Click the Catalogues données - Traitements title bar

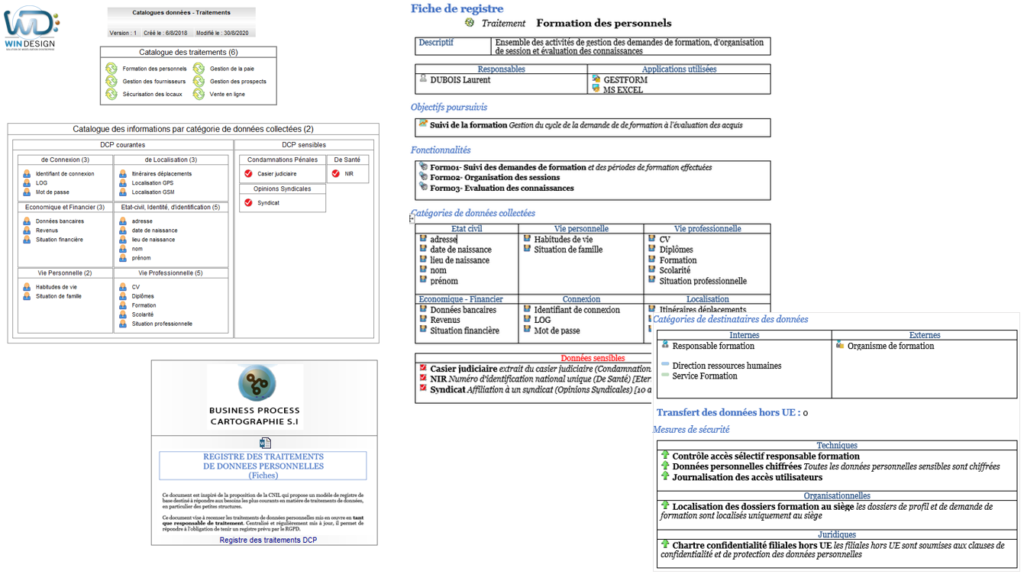point(182,12)
